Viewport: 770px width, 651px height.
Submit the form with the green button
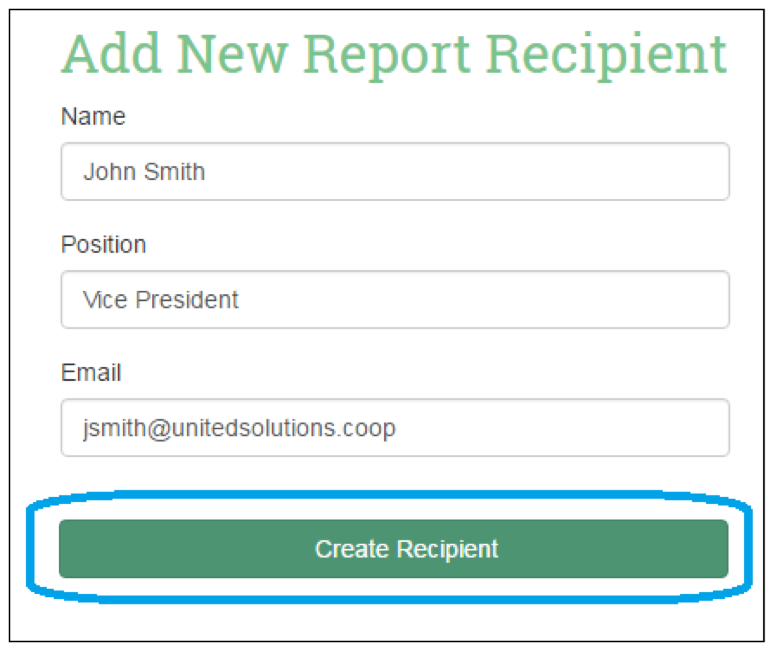click(394, 549)
